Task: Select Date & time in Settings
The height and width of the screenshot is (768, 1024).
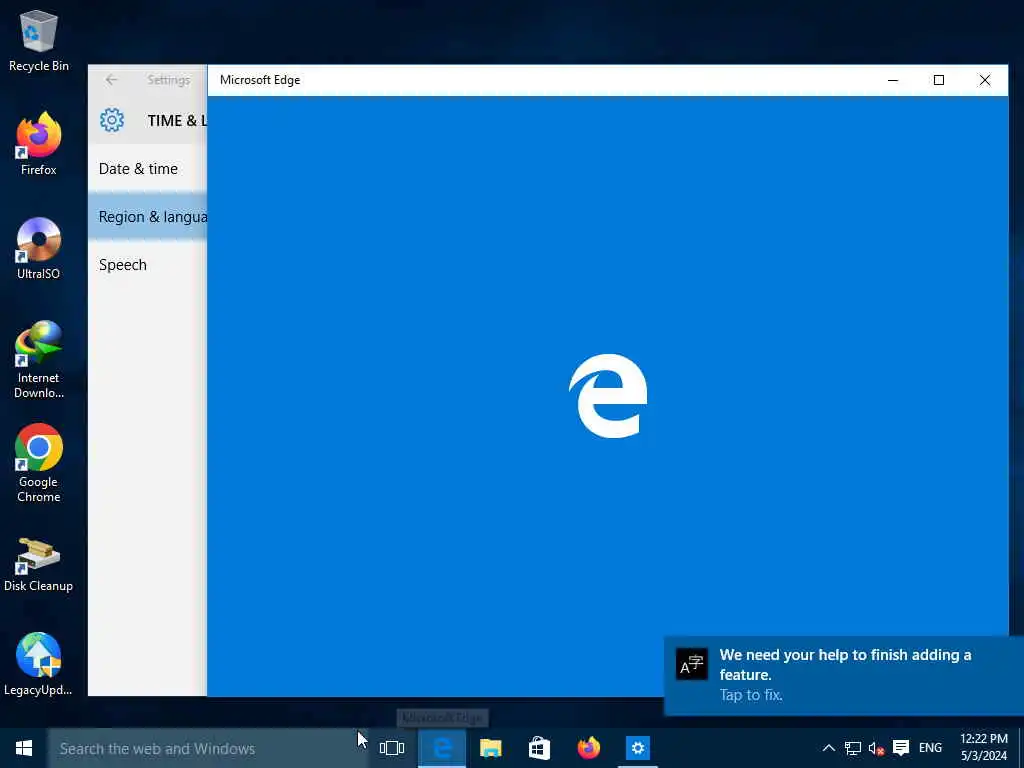Action: pos(148,168)
